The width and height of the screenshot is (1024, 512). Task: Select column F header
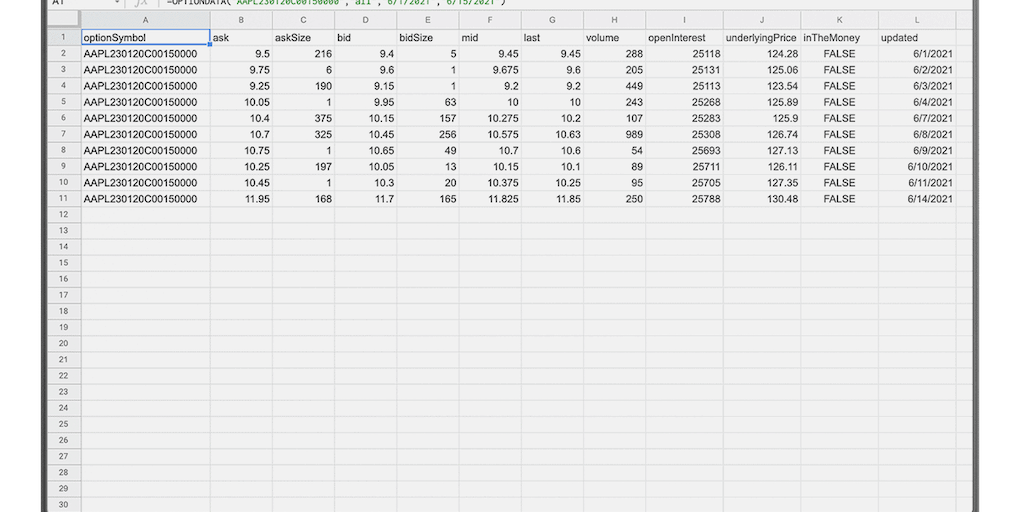point(490,20)
